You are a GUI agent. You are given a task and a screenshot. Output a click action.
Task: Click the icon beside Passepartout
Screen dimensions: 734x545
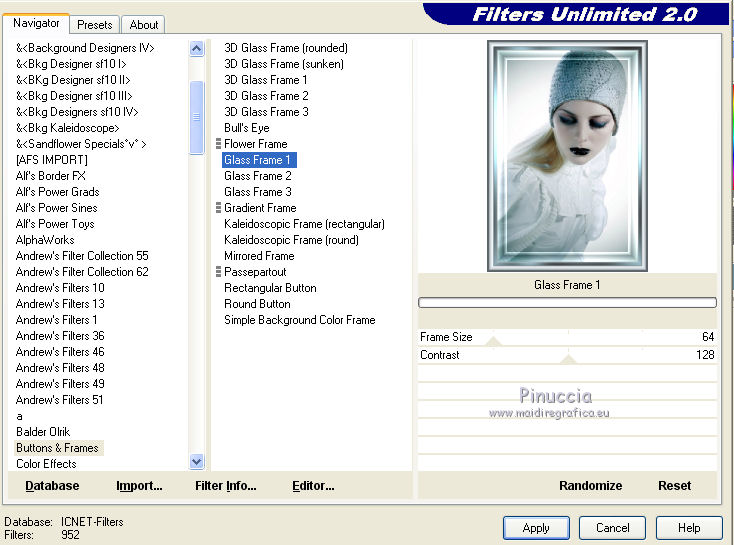tap(218, 272)
